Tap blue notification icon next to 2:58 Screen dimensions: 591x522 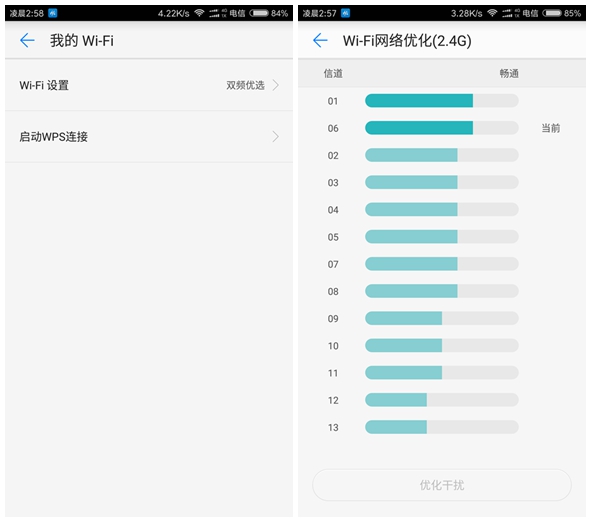52,13
